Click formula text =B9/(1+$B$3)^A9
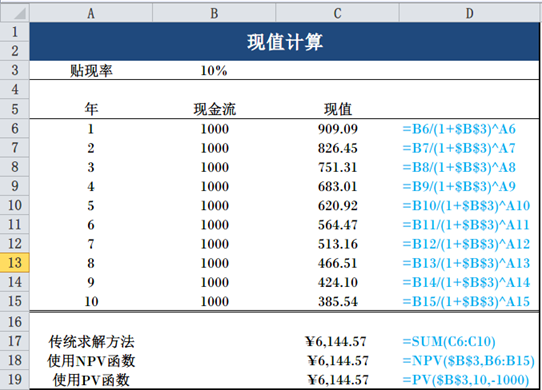The height and width of the screenshot is (390, 542). (459, 186)
